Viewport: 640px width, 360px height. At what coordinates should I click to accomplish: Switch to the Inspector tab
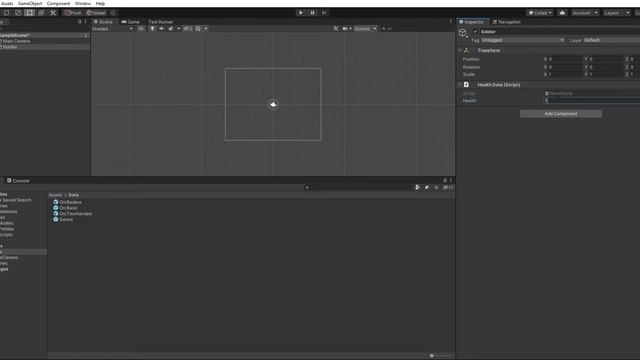(471, 22)
